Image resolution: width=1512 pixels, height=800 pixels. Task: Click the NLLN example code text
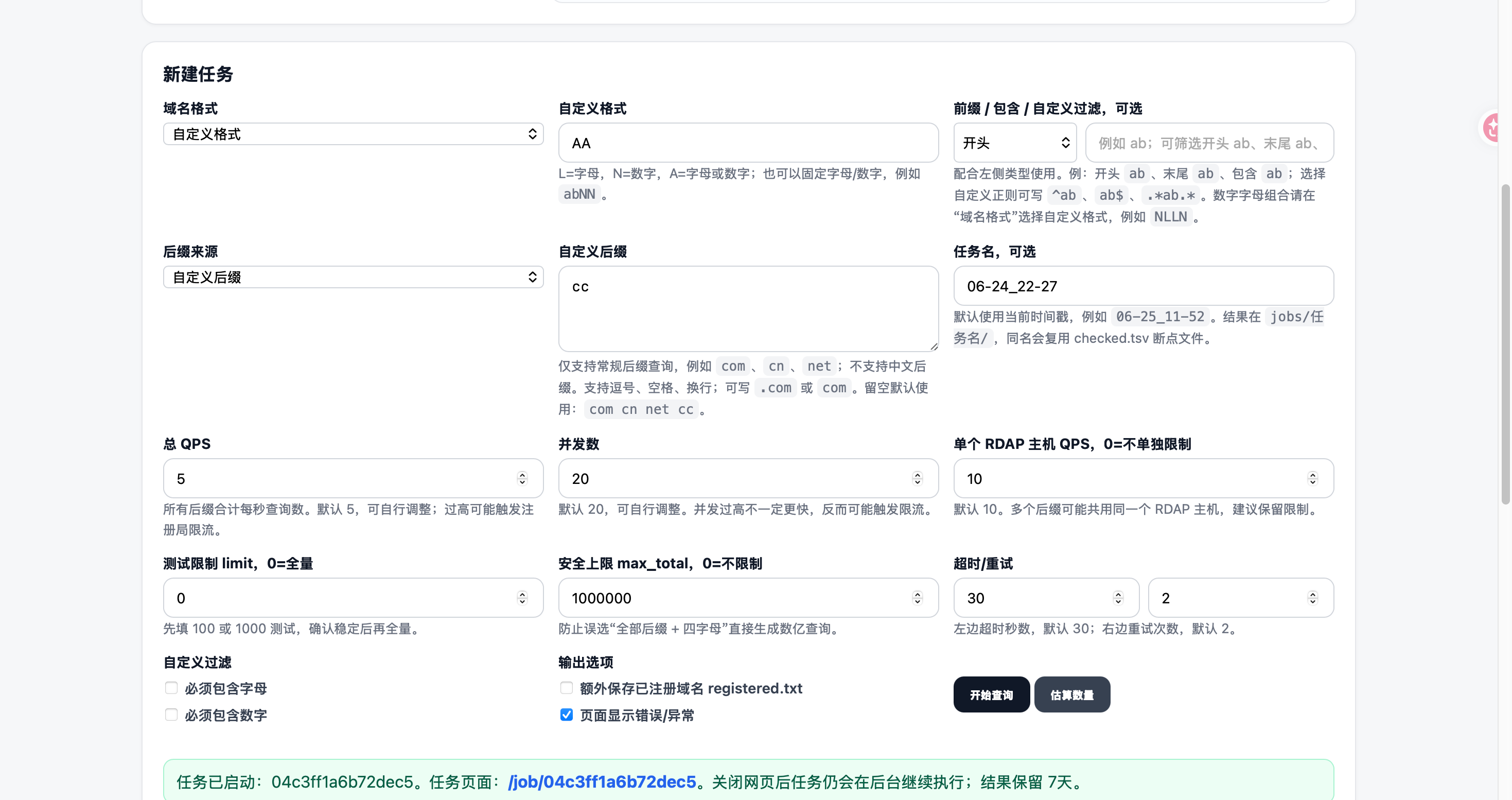pyautogui.click(x=1170, y=217)
